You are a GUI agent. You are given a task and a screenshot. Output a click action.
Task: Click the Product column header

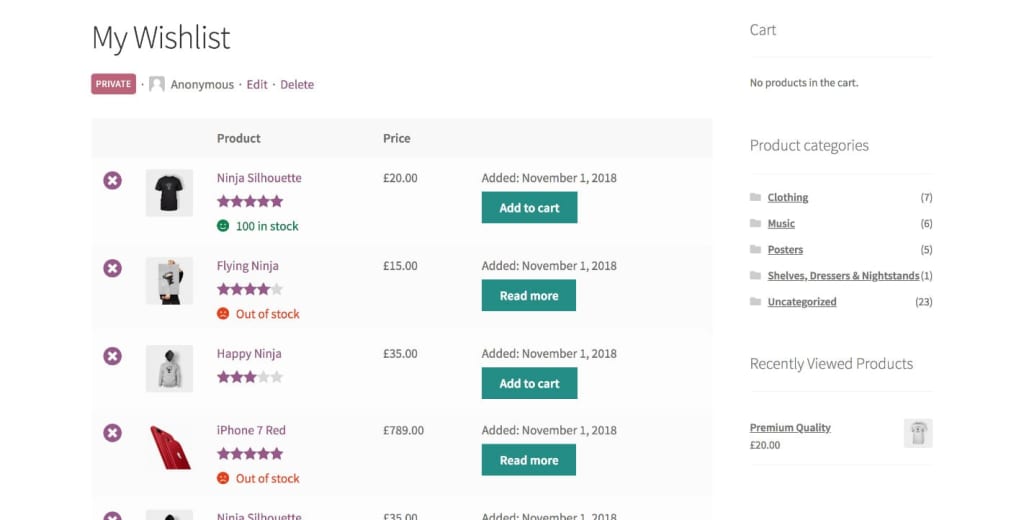pyautogui.click(x=238, y=138)
